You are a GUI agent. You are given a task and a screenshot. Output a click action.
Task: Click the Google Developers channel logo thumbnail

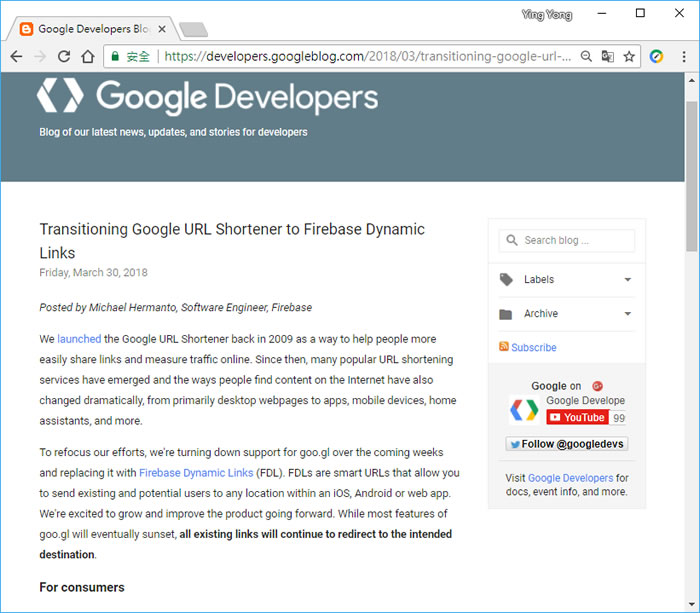pos(525,409)
